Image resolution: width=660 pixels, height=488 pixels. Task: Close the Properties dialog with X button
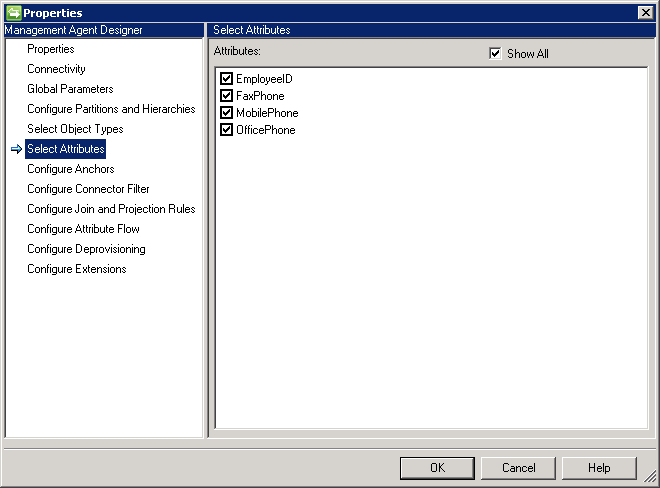(x=645, y=13)
